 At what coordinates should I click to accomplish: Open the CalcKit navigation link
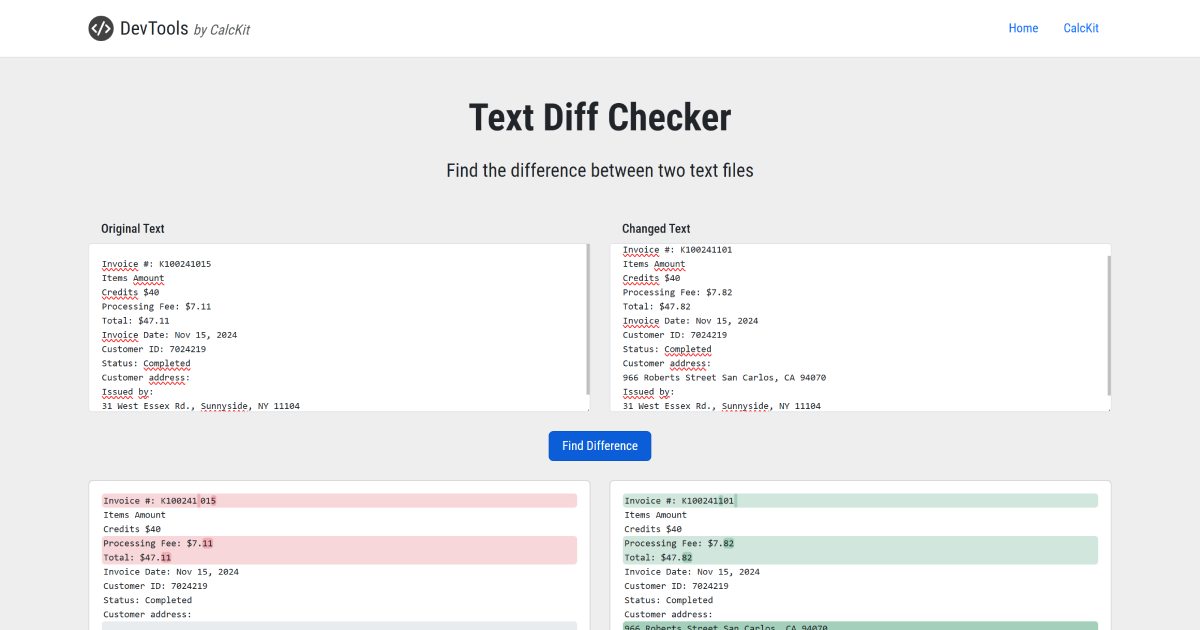pos(1081,28)
